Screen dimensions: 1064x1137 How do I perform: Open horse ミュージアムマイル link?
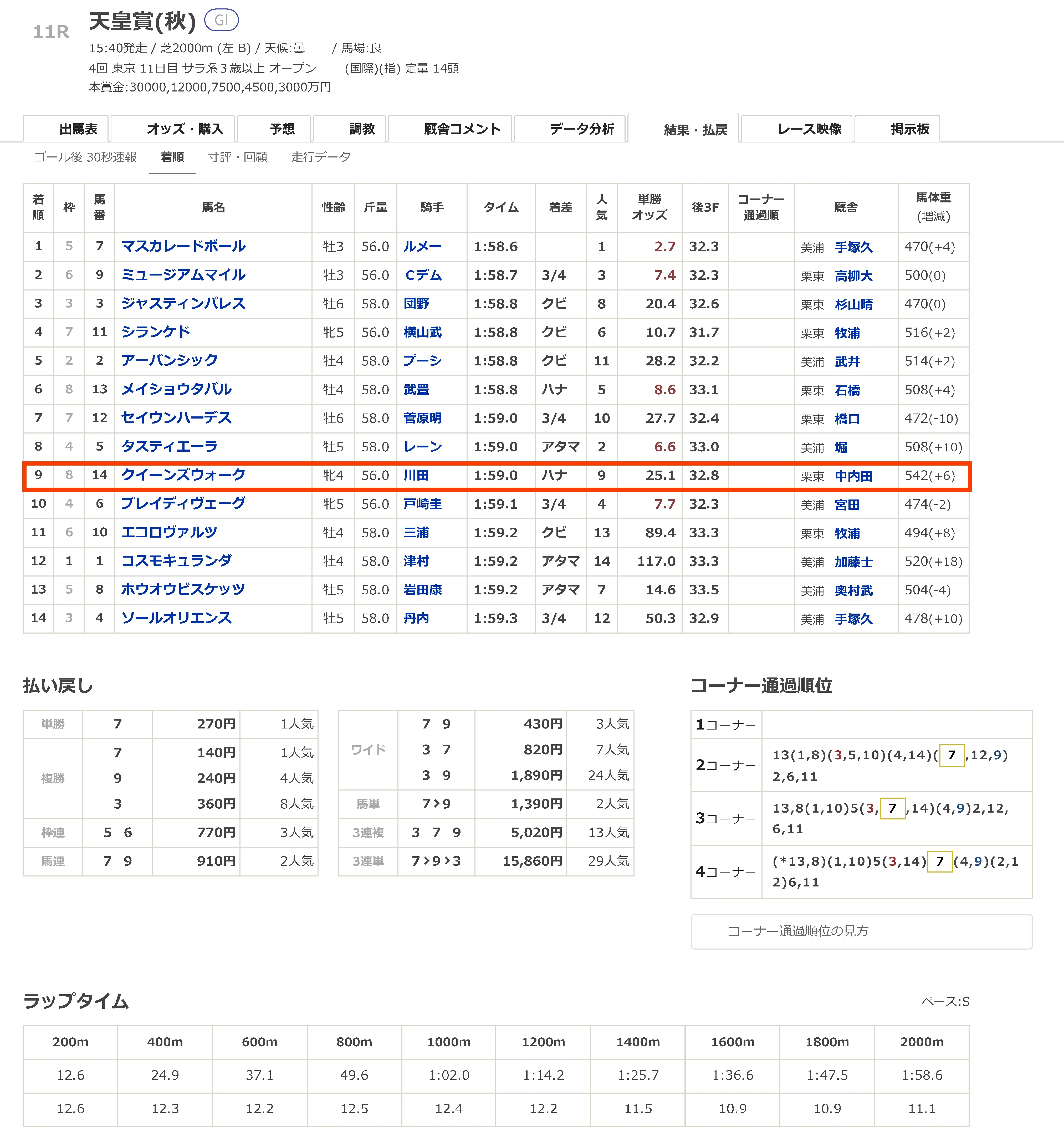click(183, 275)
